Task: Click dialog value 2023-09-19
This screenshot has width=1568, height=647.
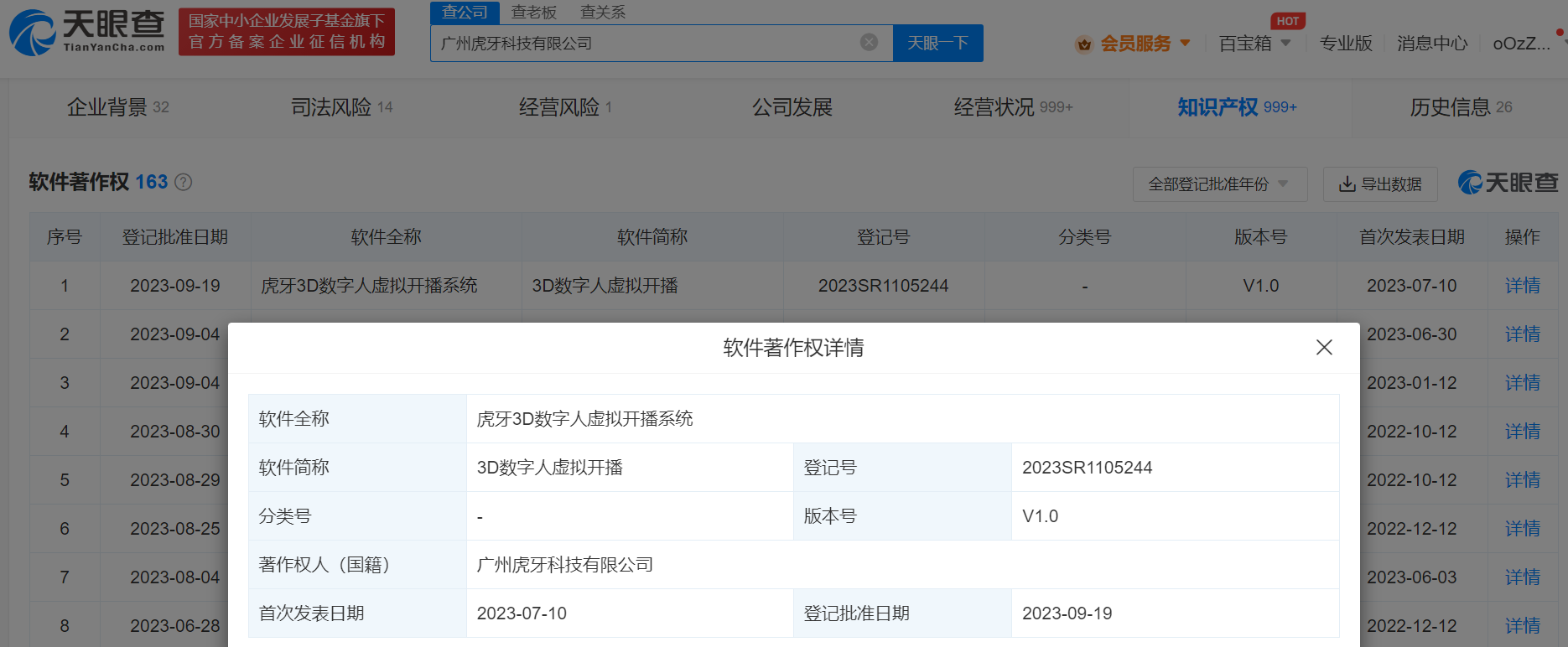Action: coord(1067,613)
